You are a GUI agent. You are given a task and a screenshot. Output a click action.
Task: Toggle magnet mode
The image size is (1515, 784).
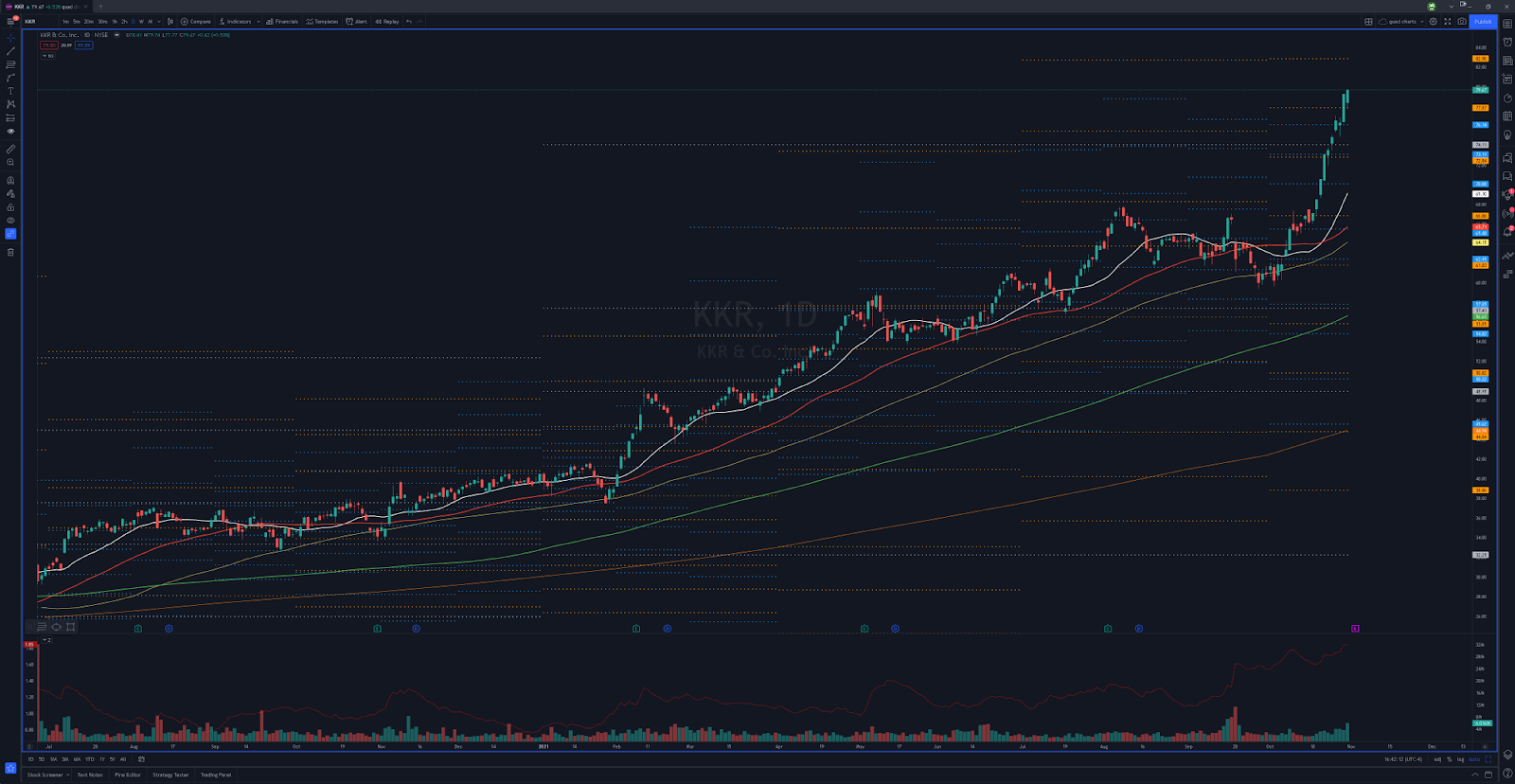(10, 180)
